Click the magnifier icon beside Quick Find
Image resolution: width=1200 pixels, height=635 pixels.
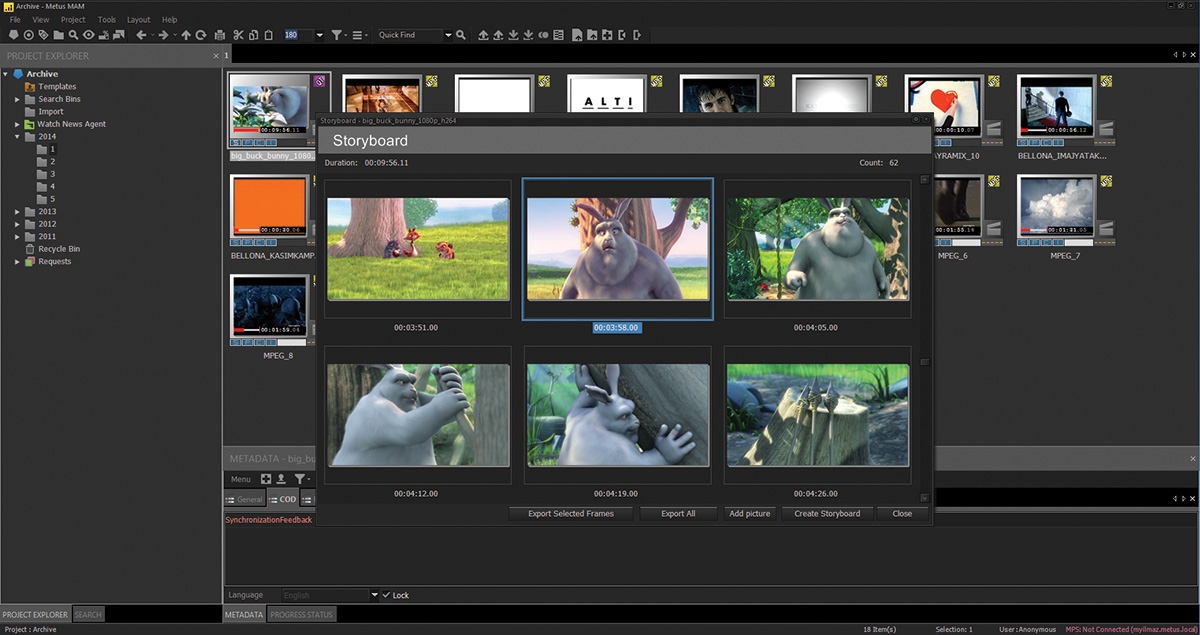pos(461,35)
